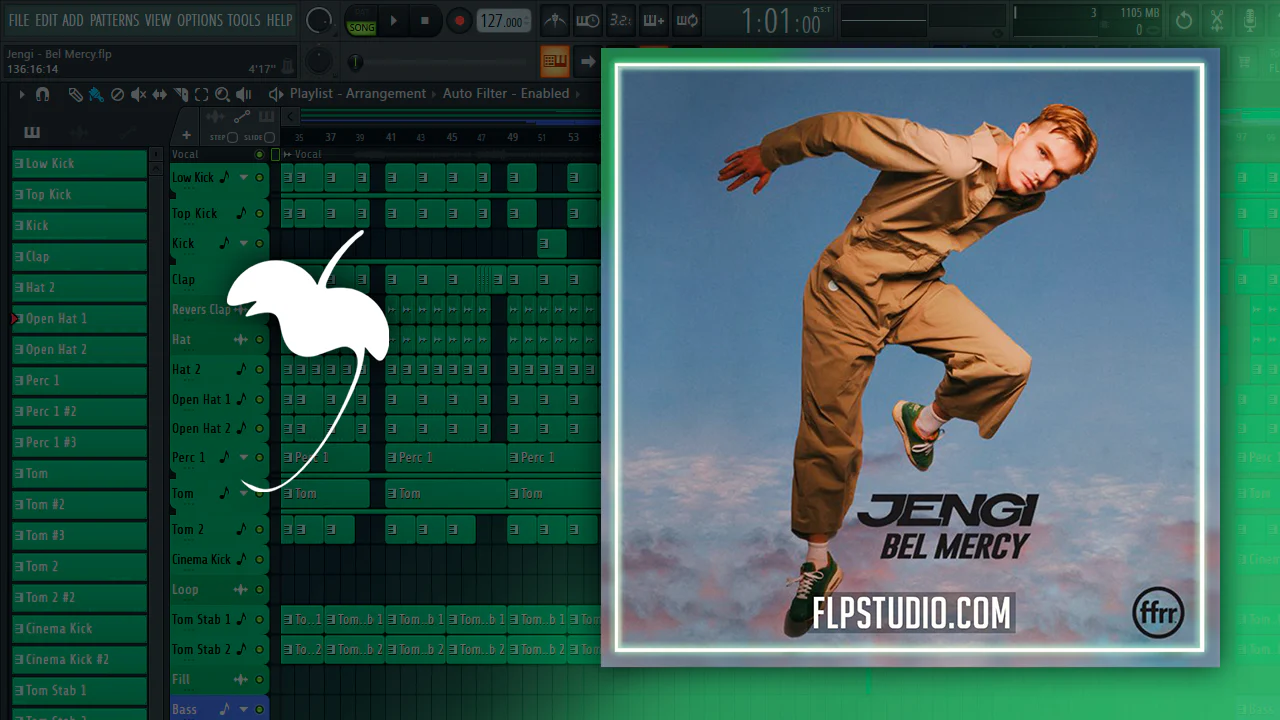
Task: Open the Bass track dropdown arrow
Action: 243,710
